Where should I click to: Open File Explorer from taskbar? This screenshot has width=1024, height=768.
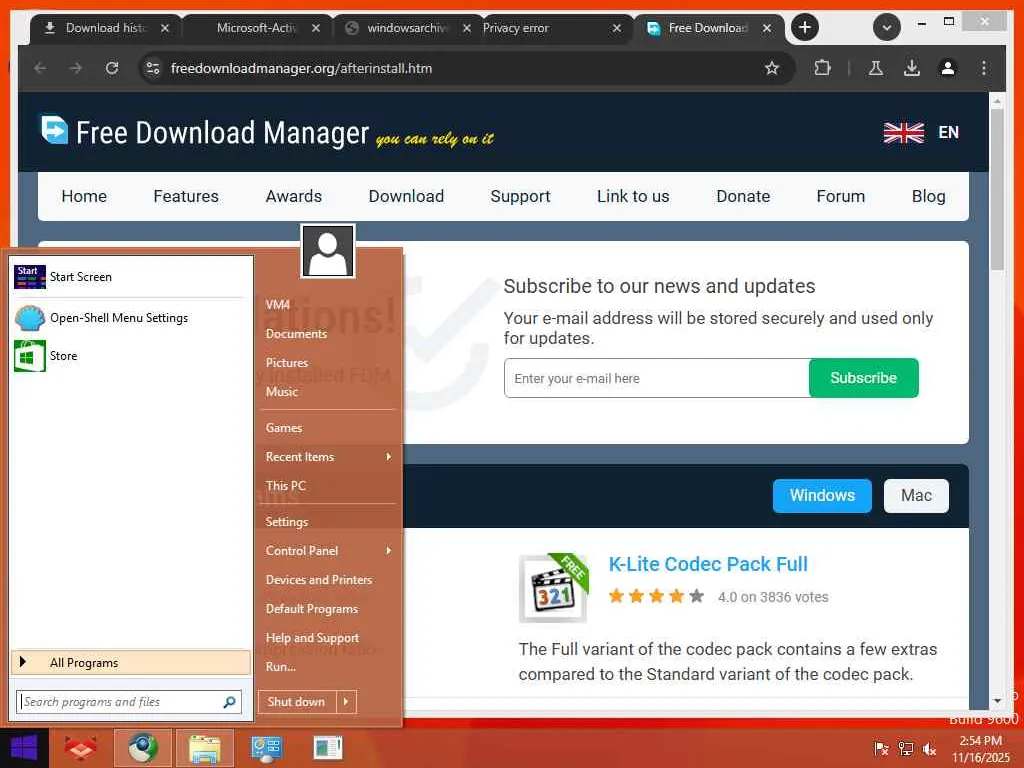(204, 748)
